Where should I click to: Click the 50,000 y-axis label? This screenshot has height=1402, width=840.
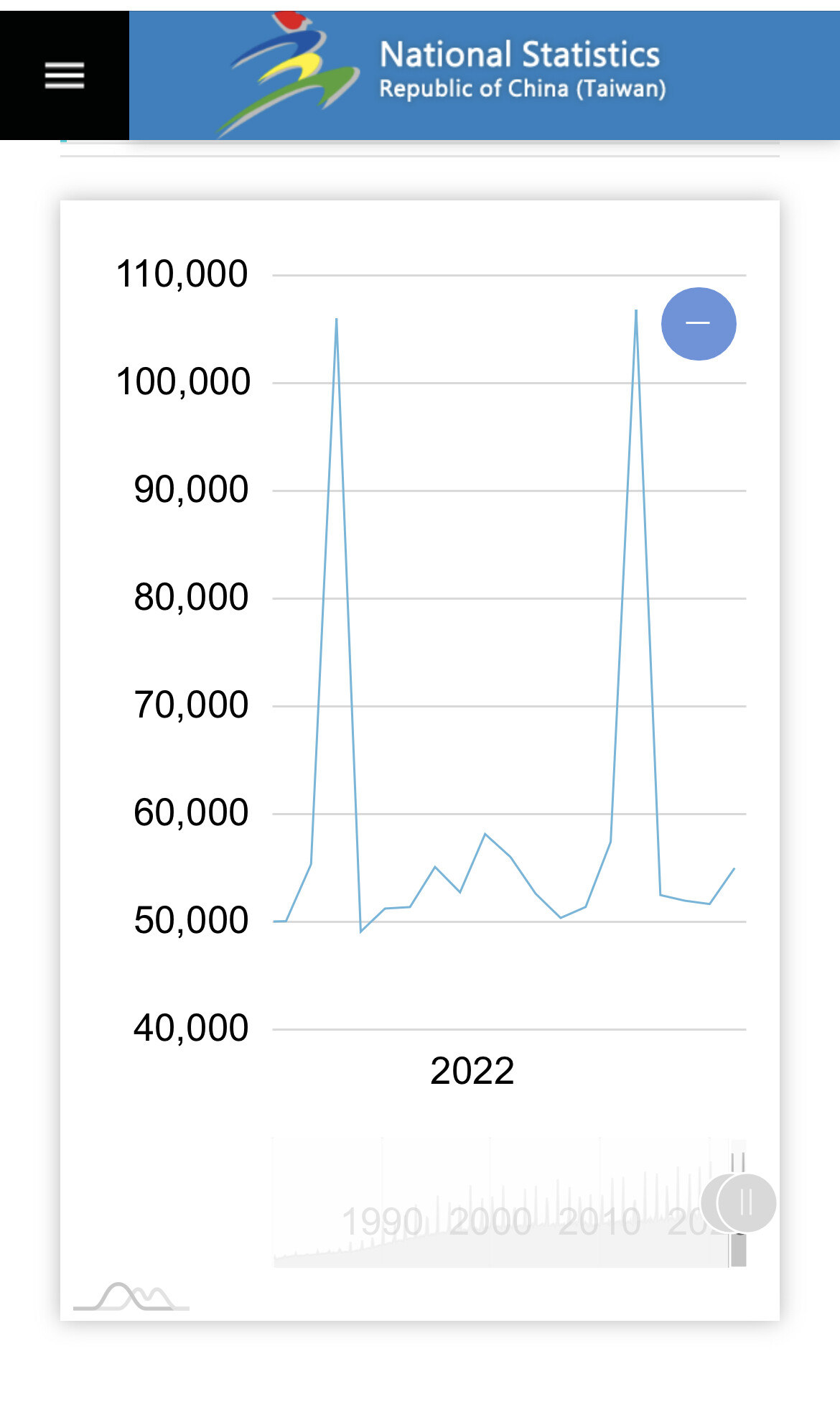[191, 921]
